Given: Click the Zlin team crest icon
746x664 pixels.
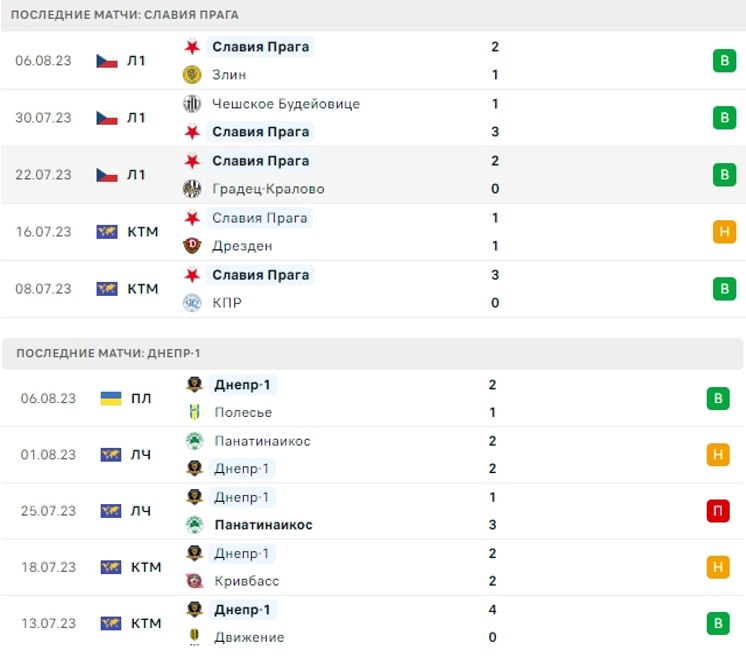Looking at the screenshot, I should click(x=193, y=74).
